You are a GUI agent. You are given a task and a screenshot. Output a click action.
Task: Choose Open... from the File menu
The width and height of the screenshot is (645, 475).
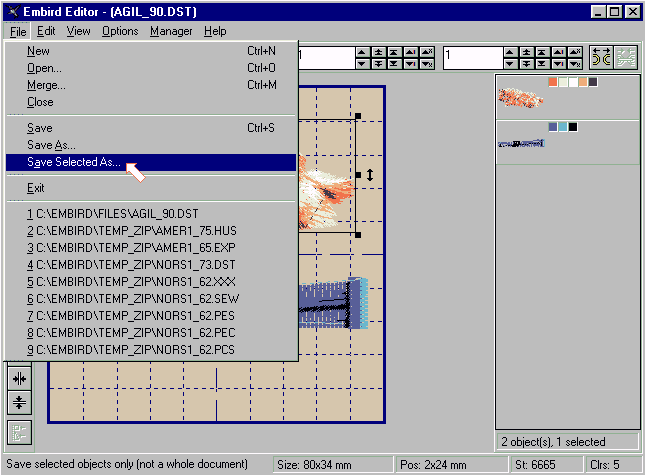tap(151, 68)
